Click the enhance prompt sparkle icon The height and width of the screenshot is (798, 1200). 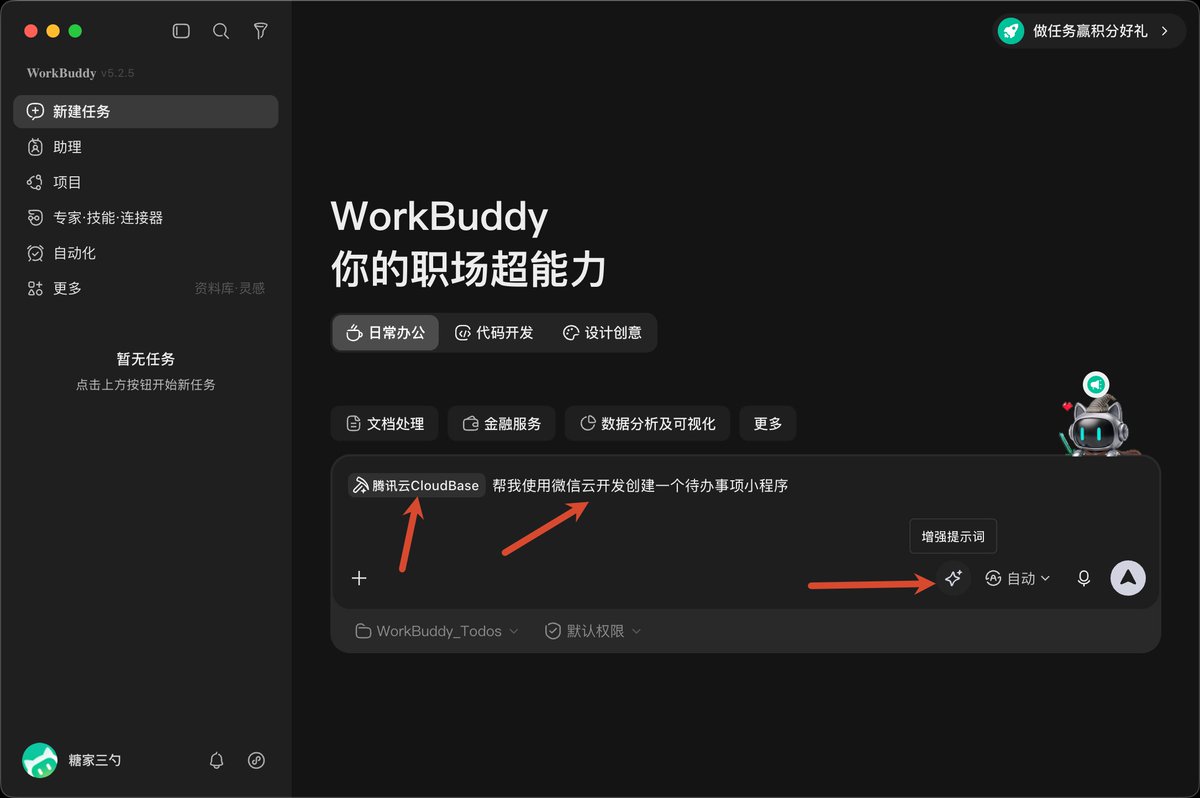pos(953,578)
